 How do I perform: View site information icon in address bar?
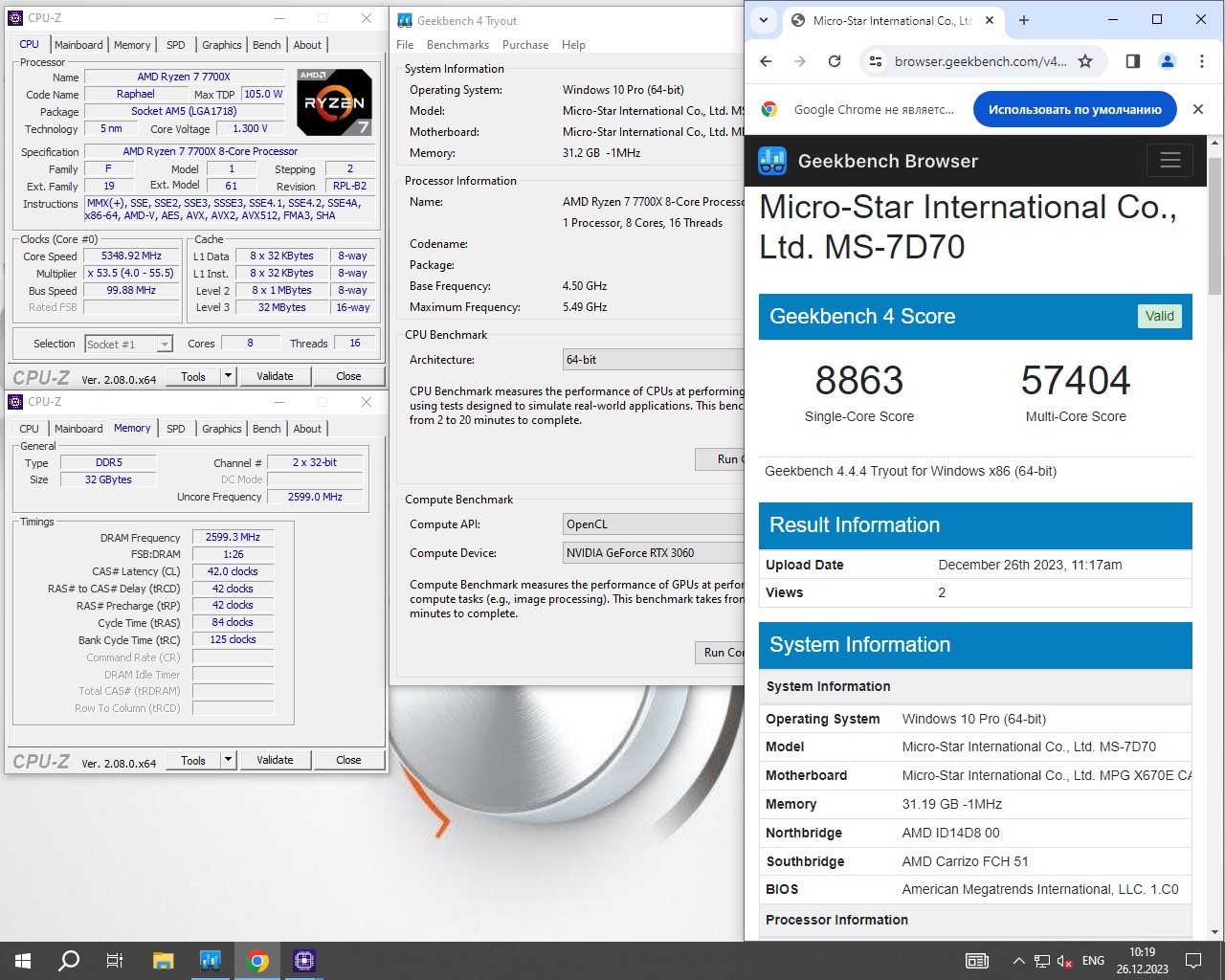click(875, 61)
